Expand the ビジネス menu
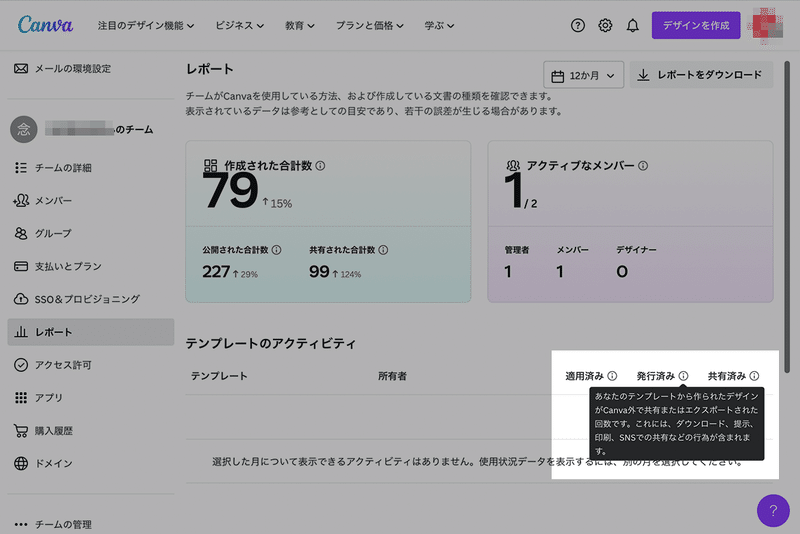Viewport: 800px width, 534px height. point(240,25)
